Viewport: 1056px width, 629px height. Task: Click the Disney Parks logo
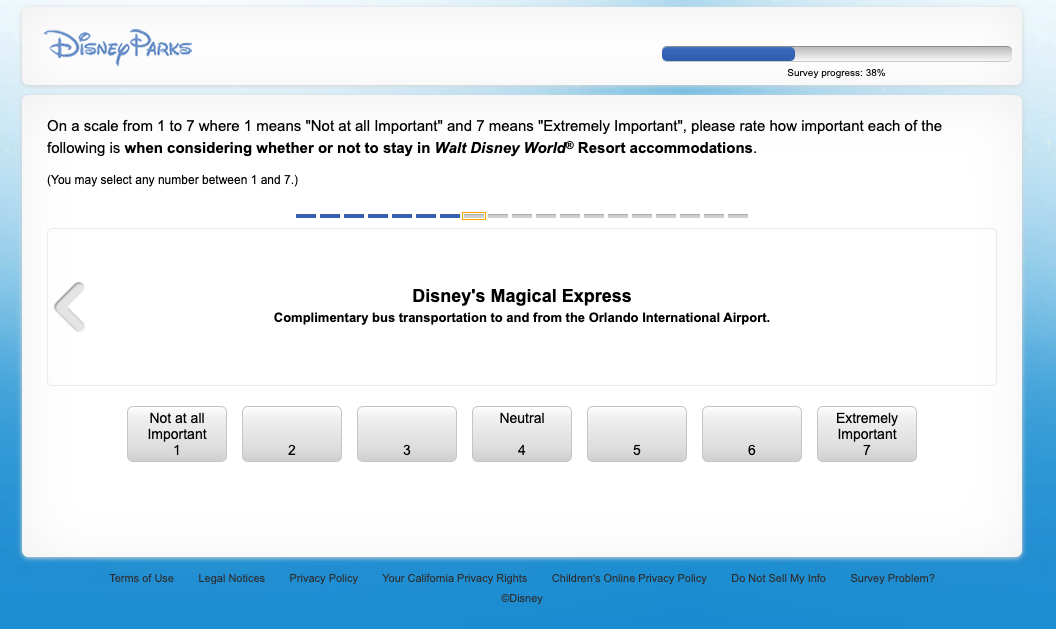[117, 45]
